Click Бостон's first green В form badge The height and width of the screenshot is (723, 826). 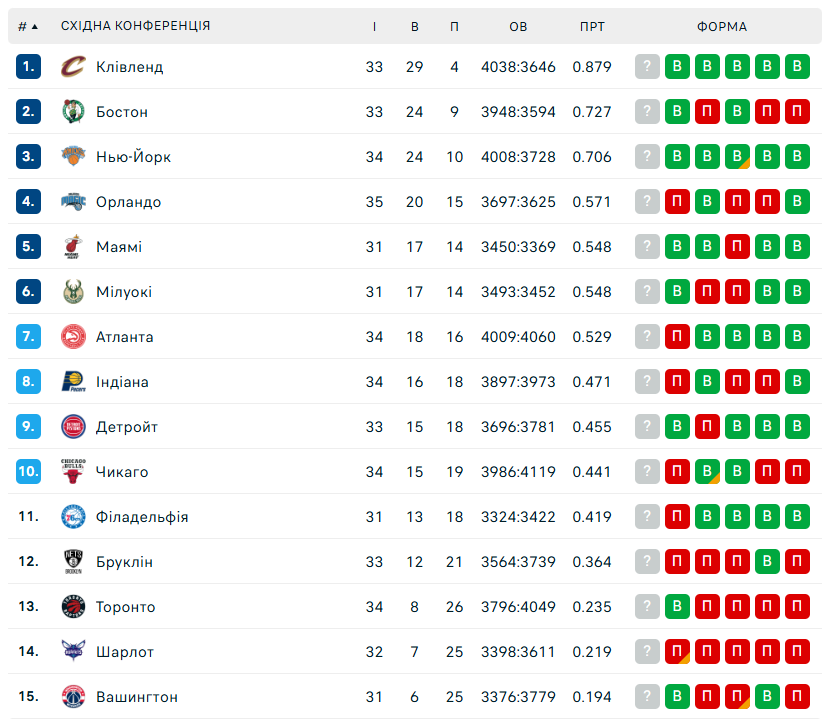[x=678, y=112]
